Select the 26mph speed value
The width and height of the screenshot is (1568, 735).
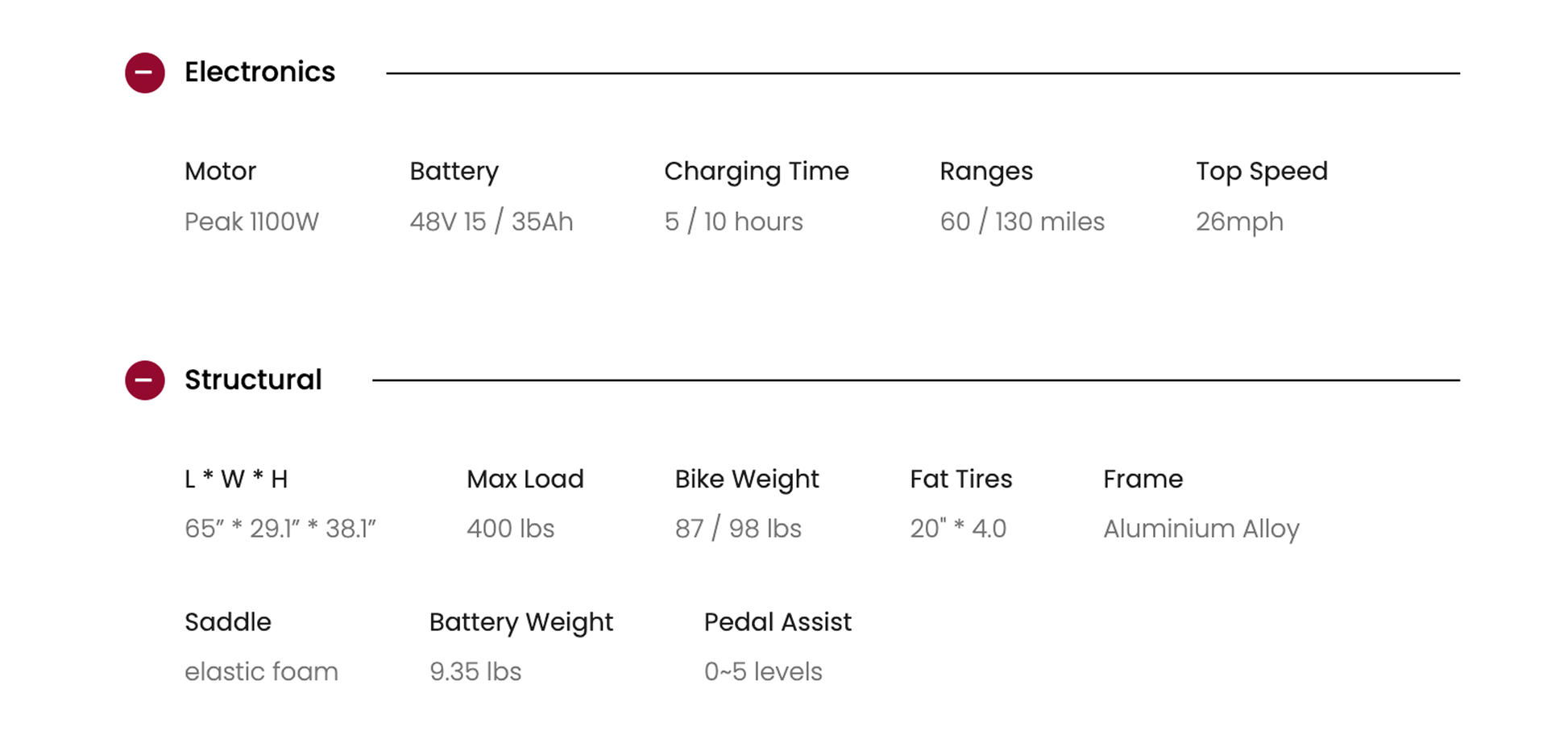[1238, 222]
